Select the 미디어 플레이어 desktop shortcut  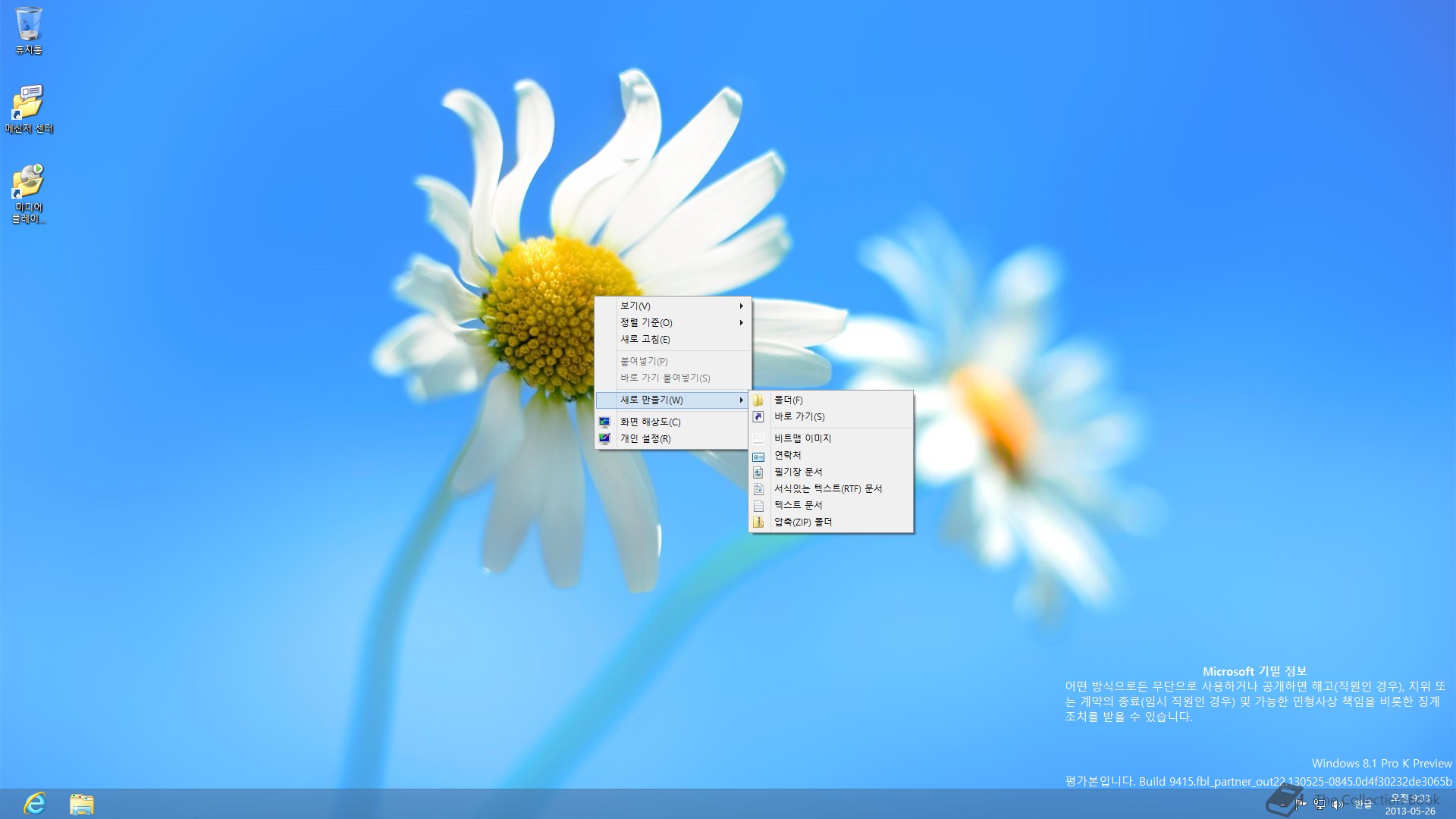coord(29,193)
